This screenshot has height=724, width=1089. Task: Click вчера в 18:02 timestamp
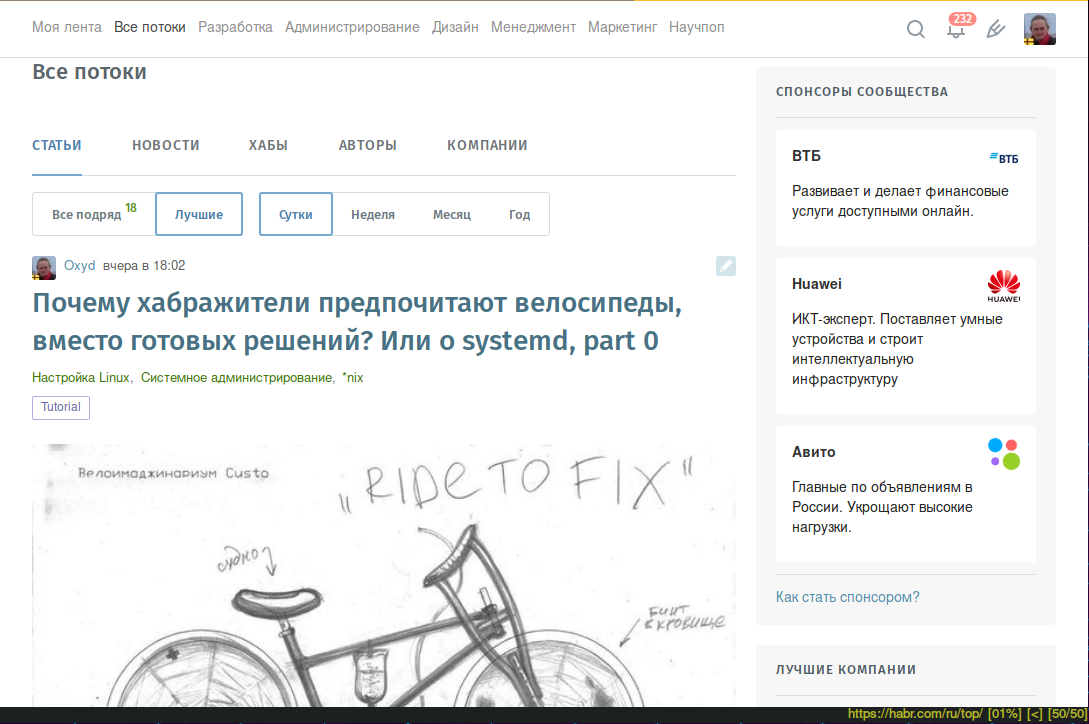click(x=144, y=265)
